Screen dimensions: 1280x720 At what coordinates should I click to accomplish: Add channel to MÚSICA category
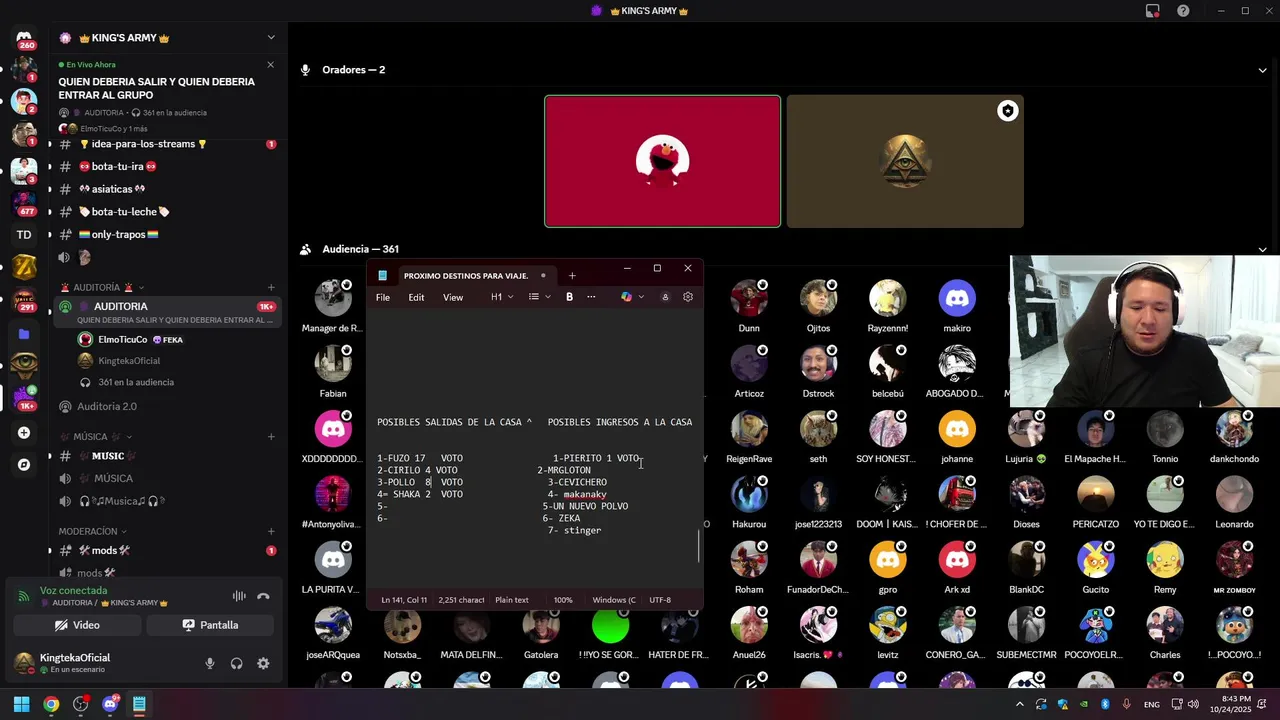pyautogui.click(x=271, y=437)
